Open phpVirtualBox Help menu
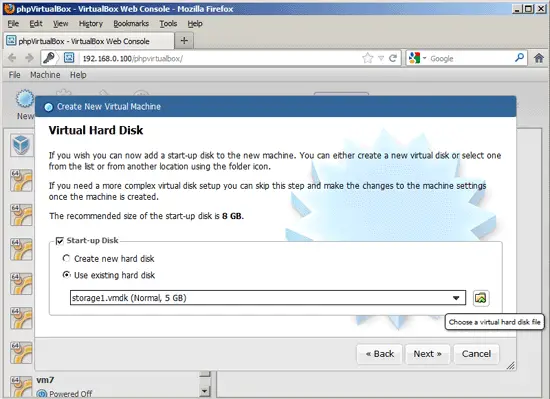The height and width of the screenshot is (399, 550). [x=78, y=75]
